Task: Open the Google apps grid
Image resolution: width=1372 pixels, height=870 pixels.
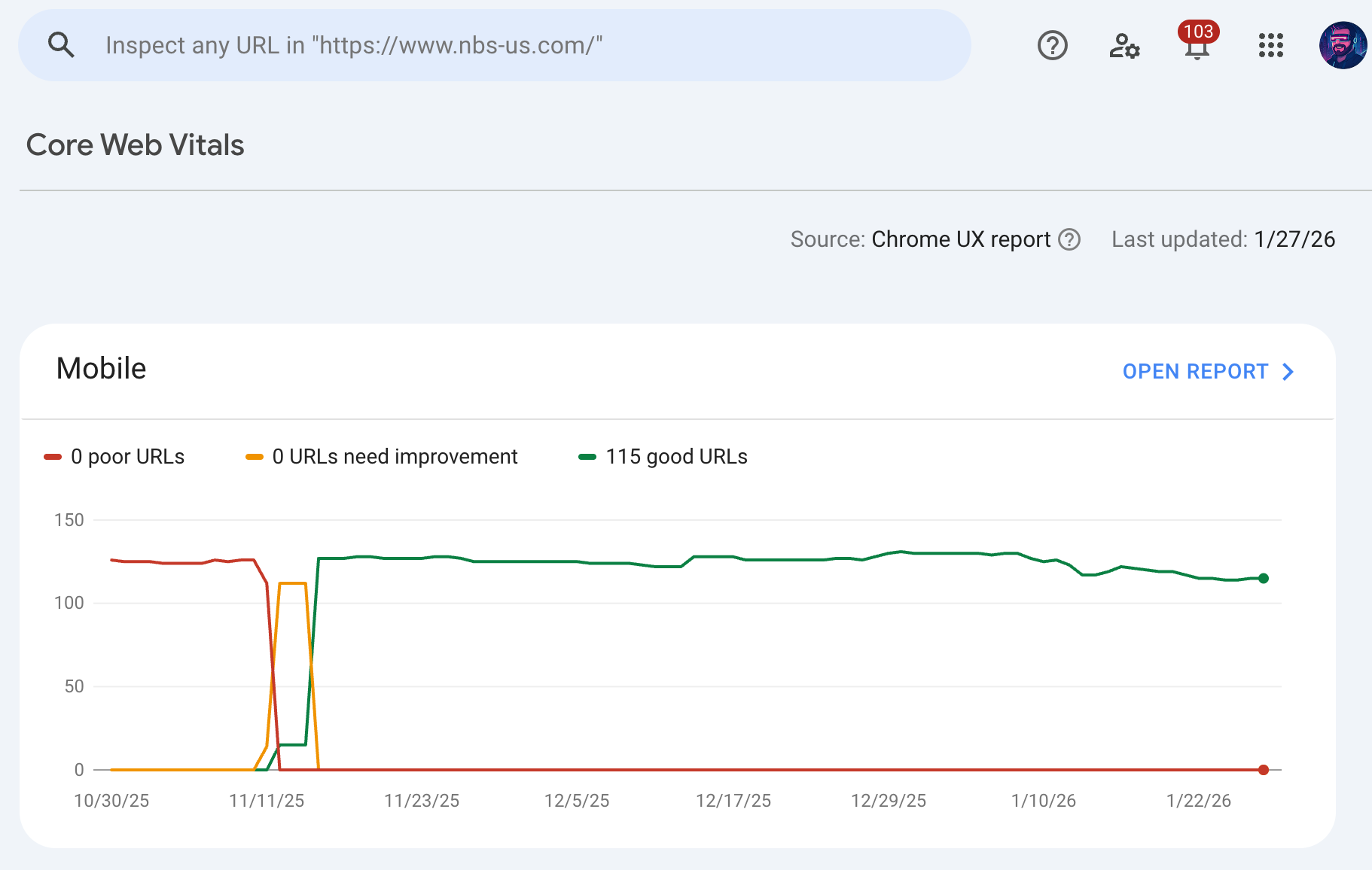Action: click(x=1270, y=45)
